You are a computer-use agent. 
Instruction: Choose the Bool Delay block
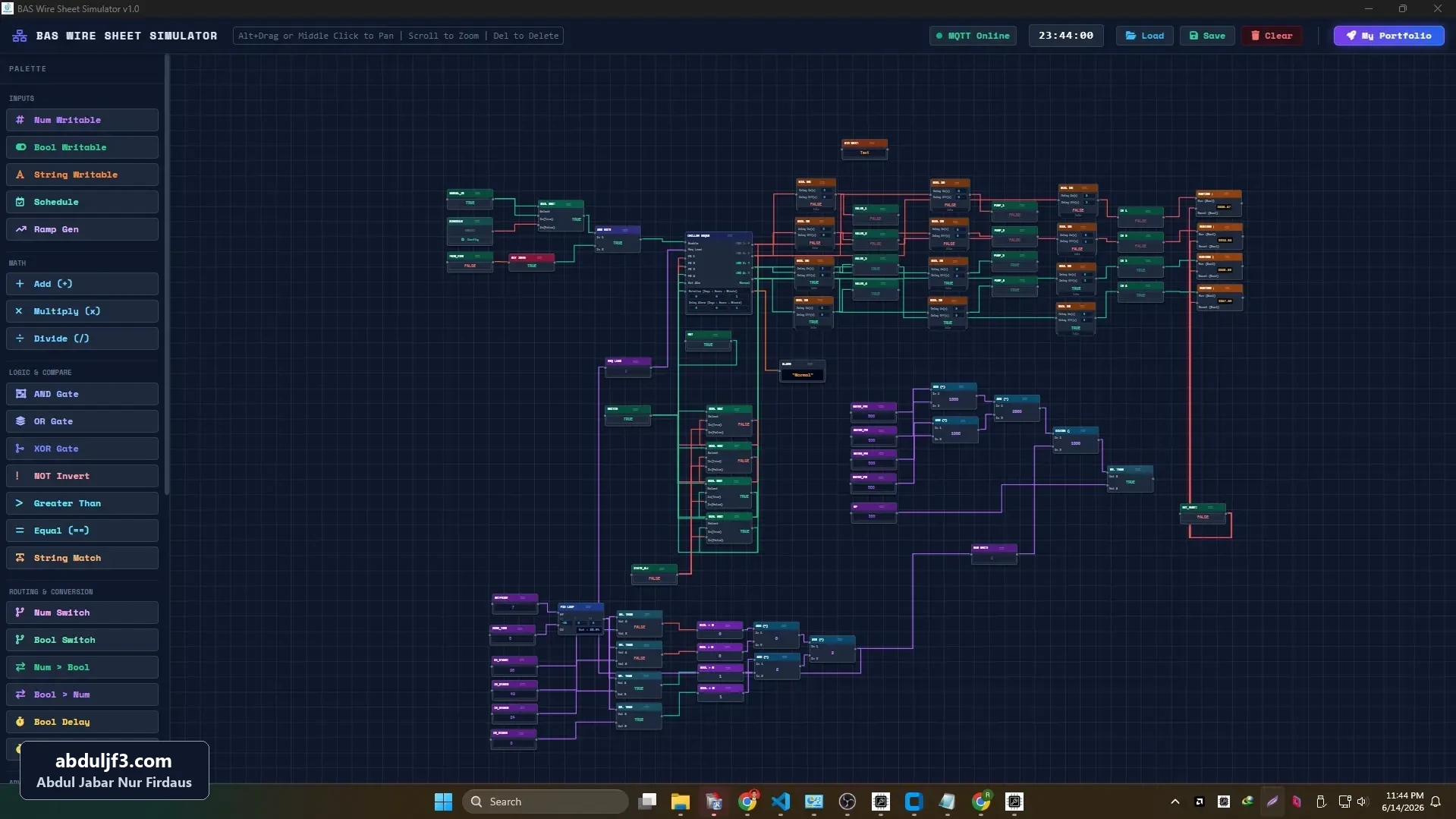pos(82,722)
